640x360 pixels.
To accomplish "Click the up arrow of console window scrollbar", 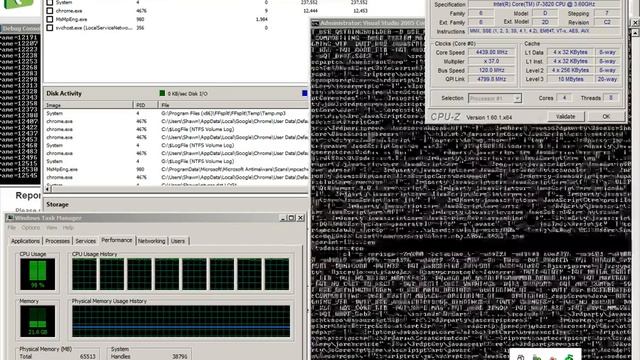I will (635, 33).
